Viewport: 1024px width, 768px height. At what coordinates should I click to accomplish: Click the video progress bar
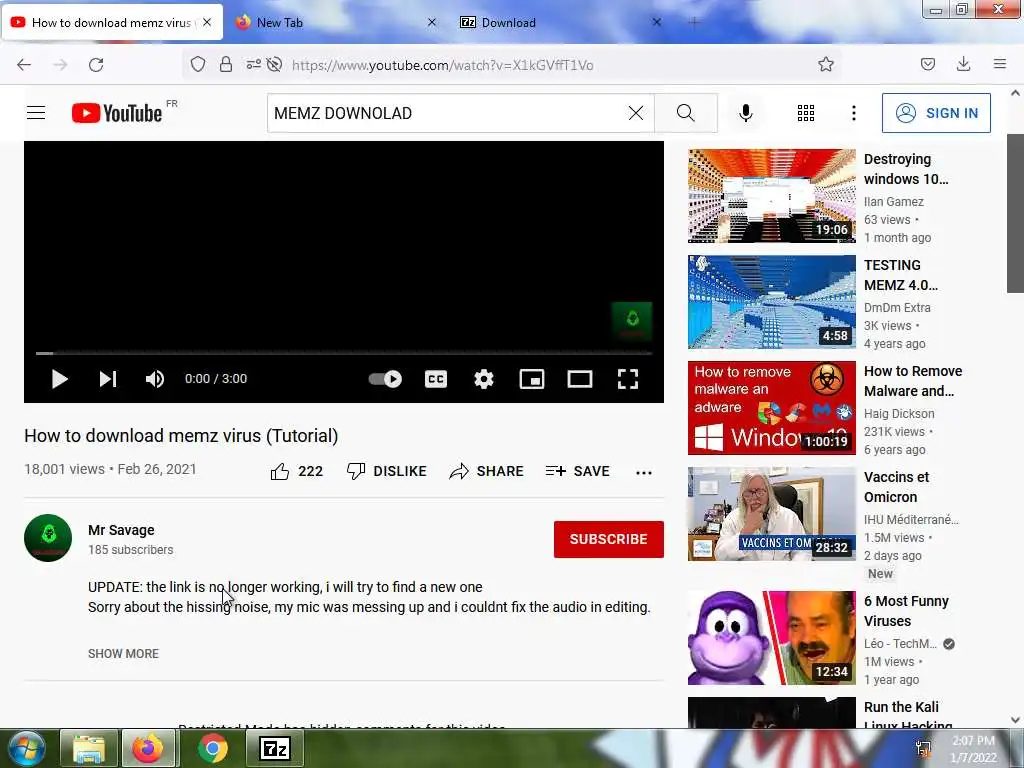[344, 353]
